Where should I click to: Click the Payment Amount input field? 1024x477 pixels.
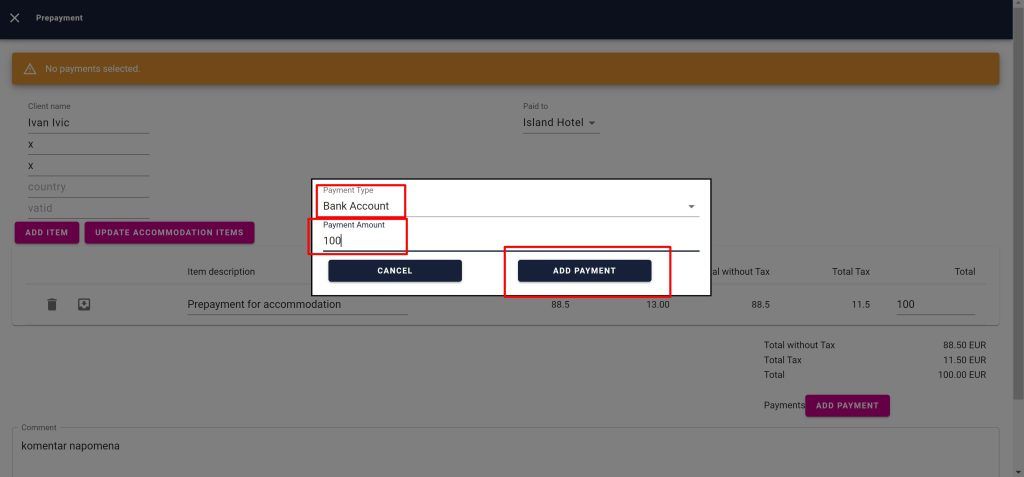pos(500,240)
